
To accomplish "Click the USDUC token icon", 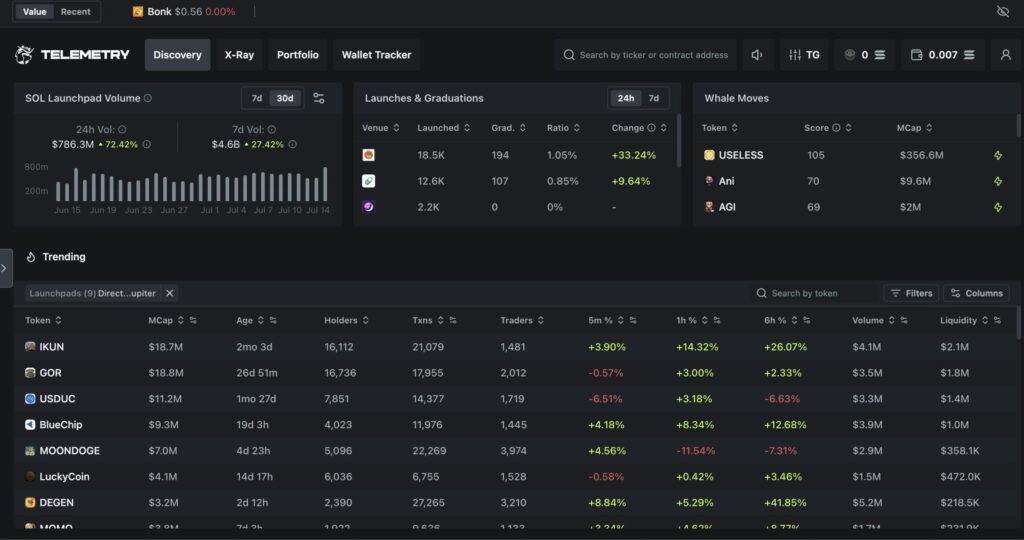I will click(30, 398).
